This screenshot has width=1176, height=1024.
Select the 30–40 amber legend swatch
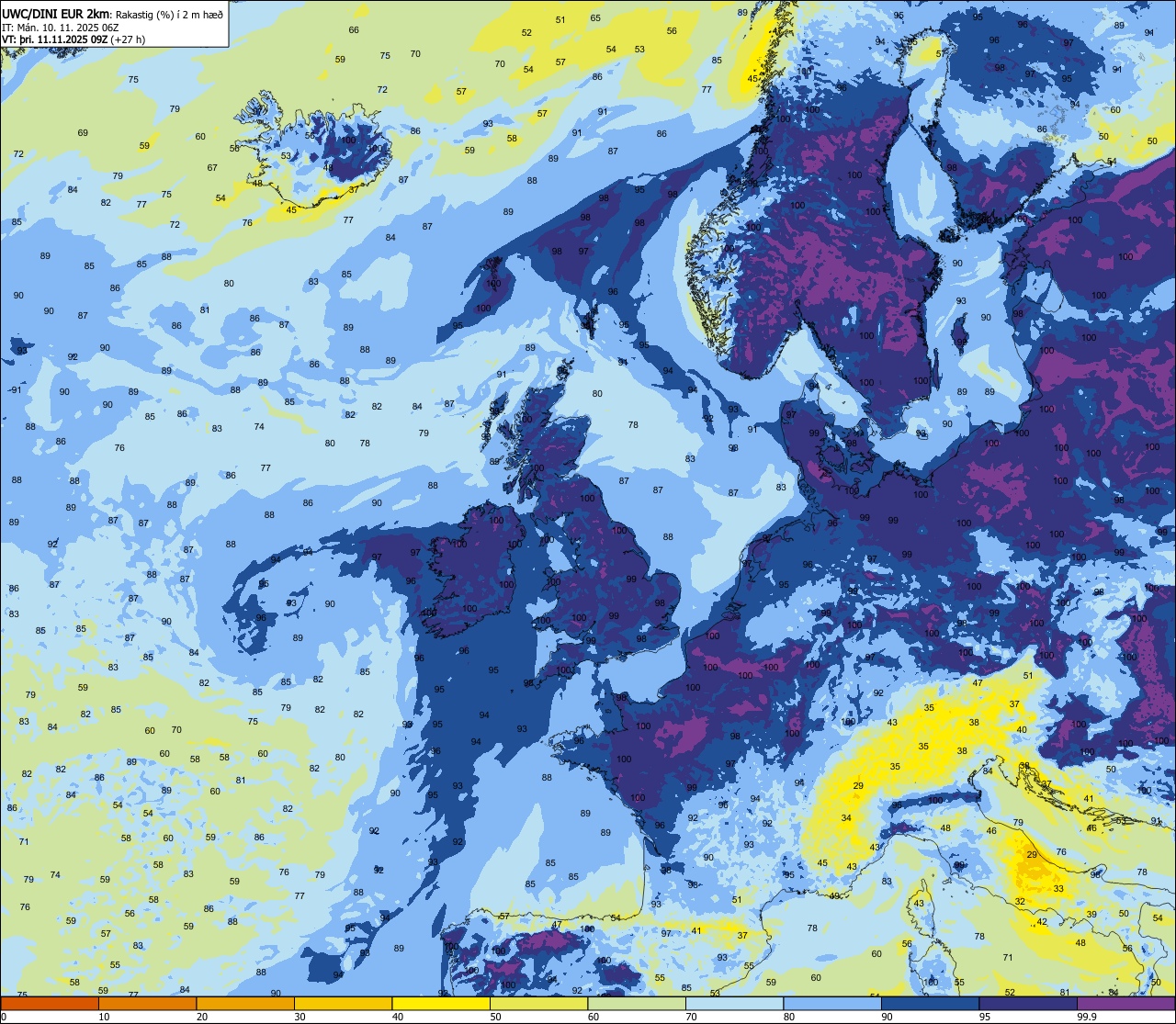click(x=343, y=1003)
